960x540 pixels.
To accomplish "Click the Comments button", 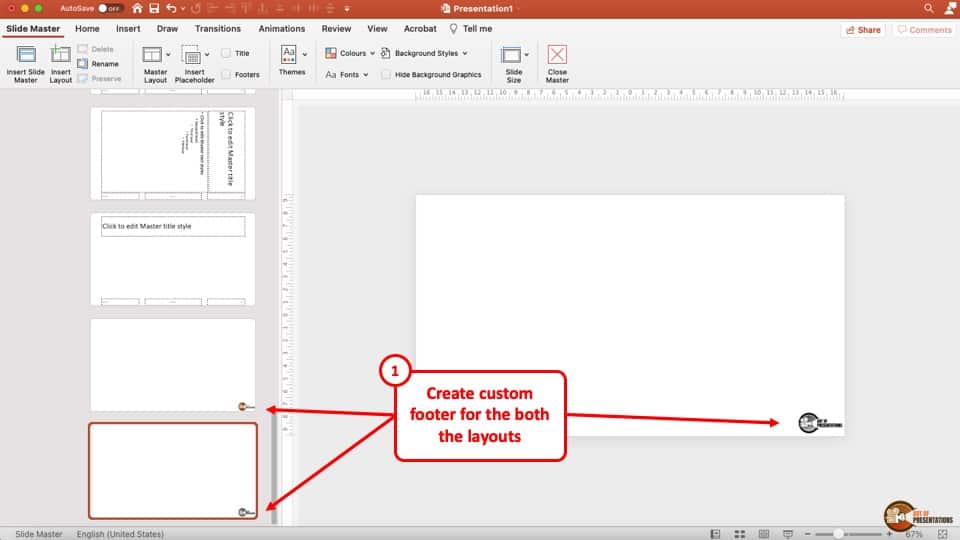I will pos(924,29).
